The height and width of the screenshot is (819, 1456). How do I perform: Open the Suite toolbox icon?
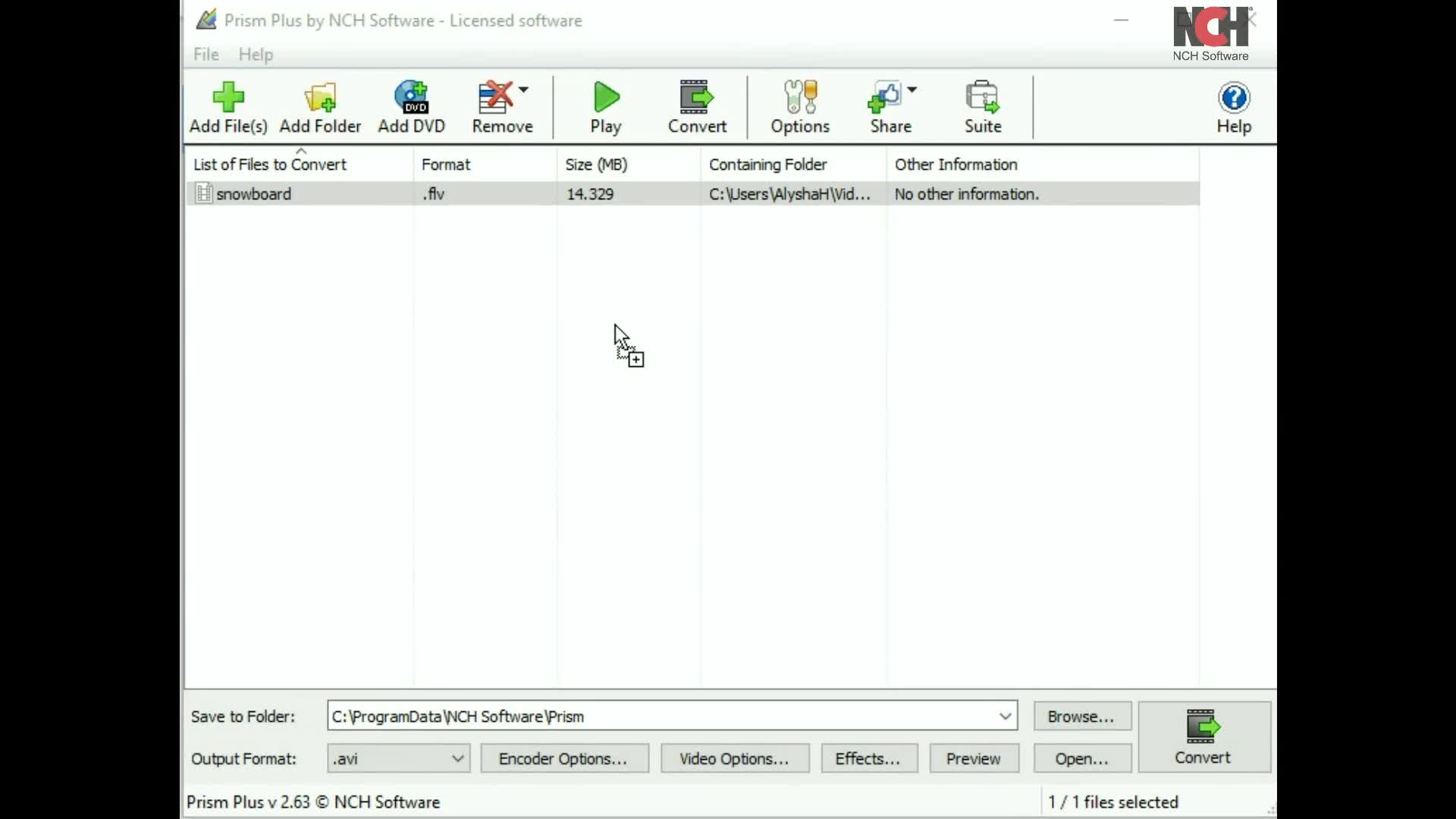click(982, 98)
